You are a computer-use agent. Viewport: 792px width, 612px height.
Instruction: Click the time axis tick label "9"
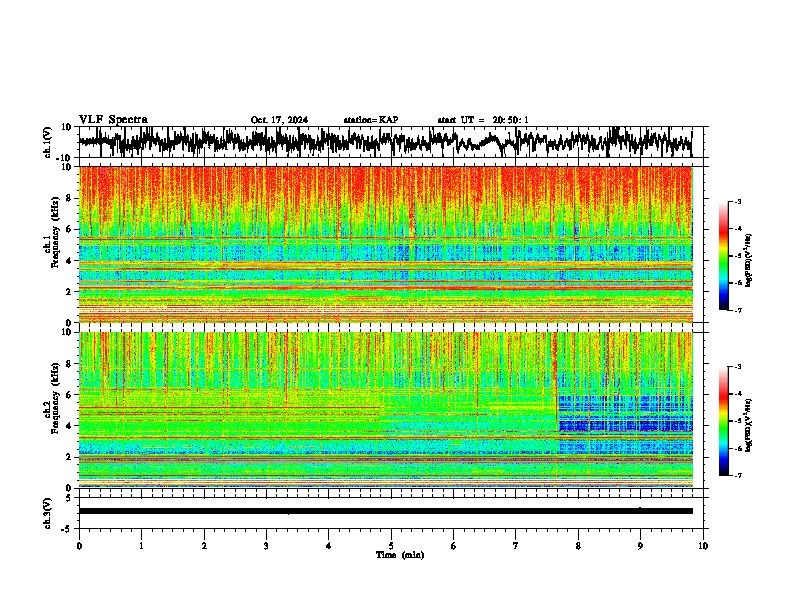tap(640, 546)
